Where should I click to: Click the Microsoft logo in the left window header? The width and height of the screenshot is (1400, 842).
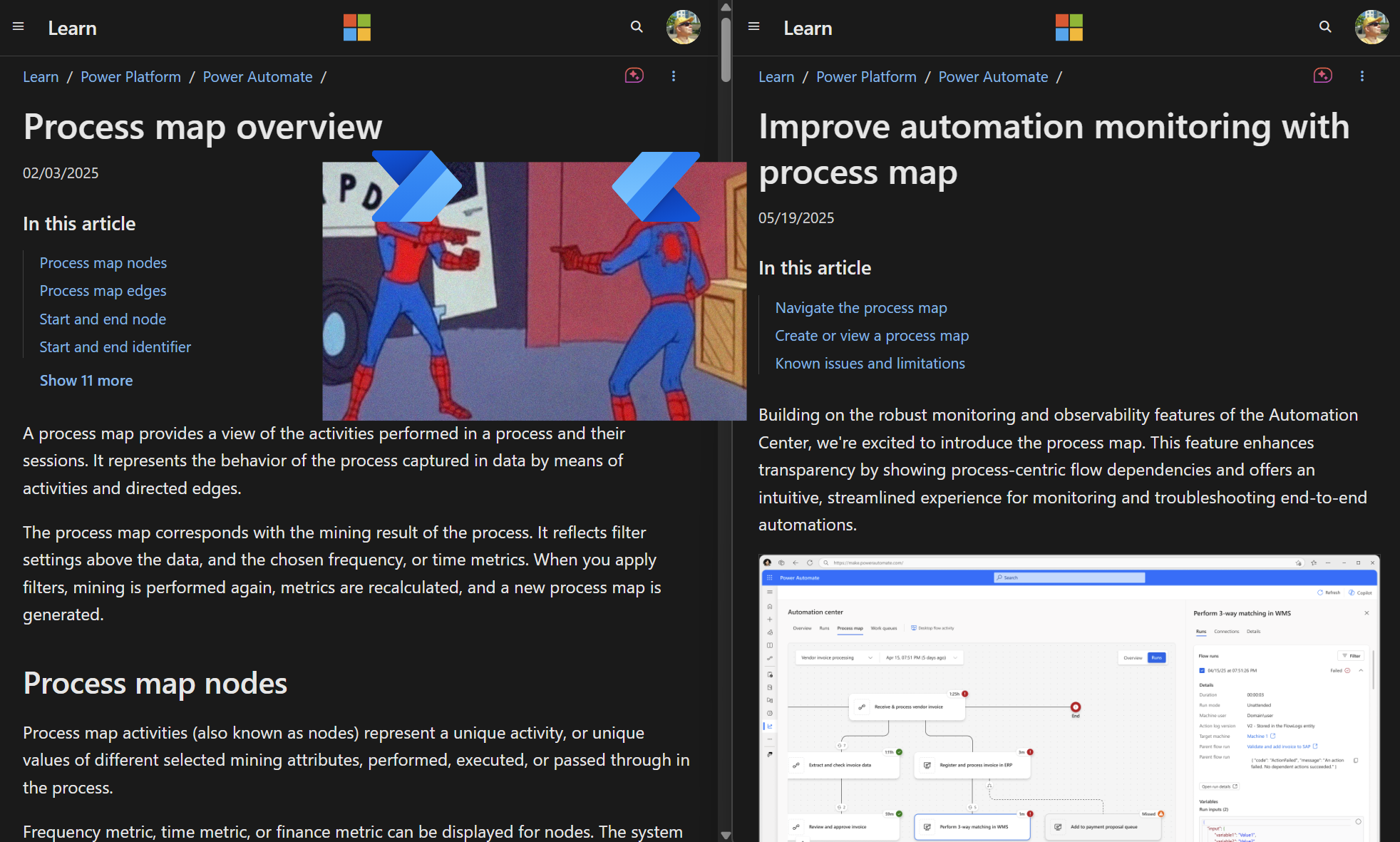point(356,27)
